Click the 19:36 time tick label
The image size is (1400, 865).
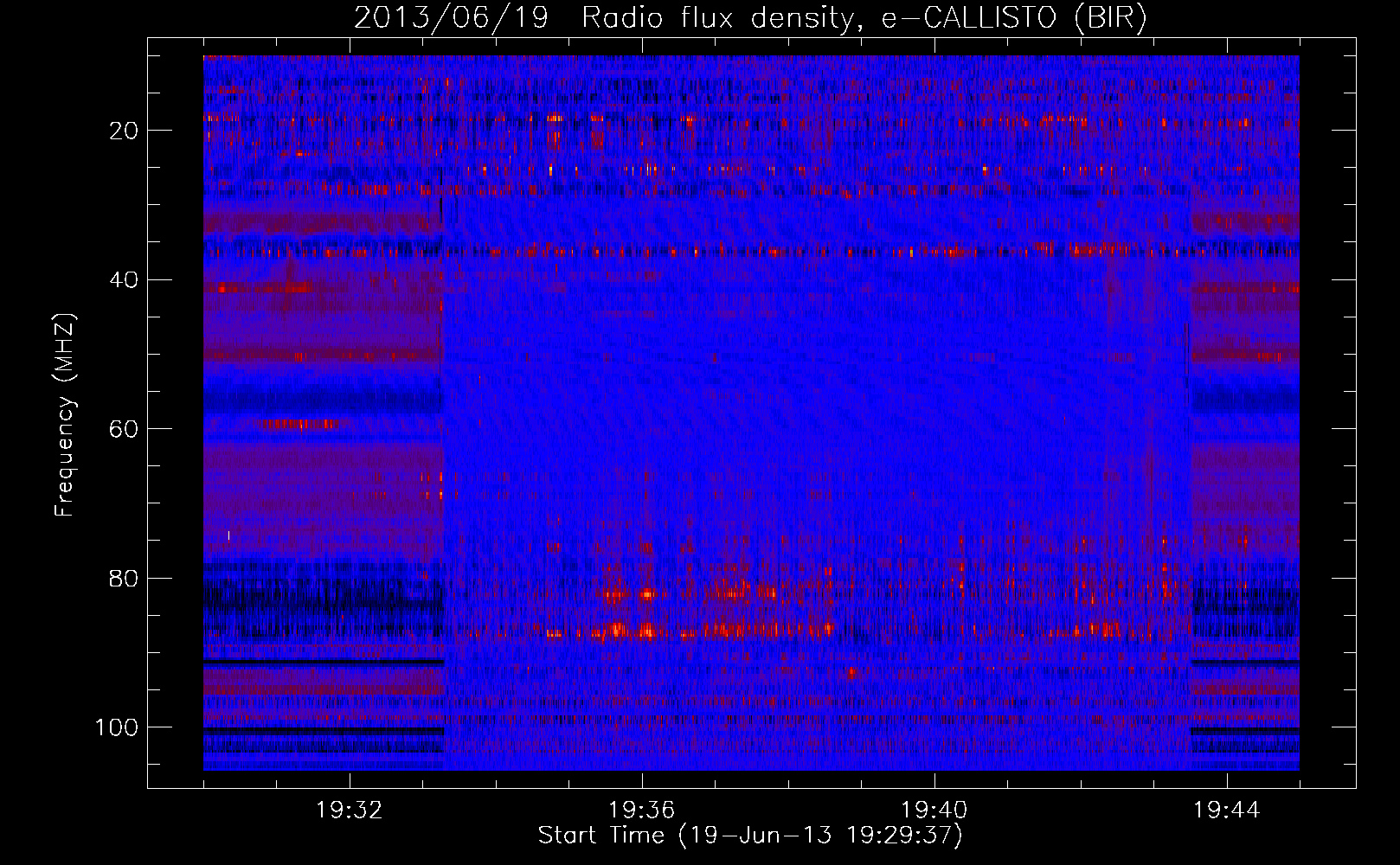[x=642, y=811]
